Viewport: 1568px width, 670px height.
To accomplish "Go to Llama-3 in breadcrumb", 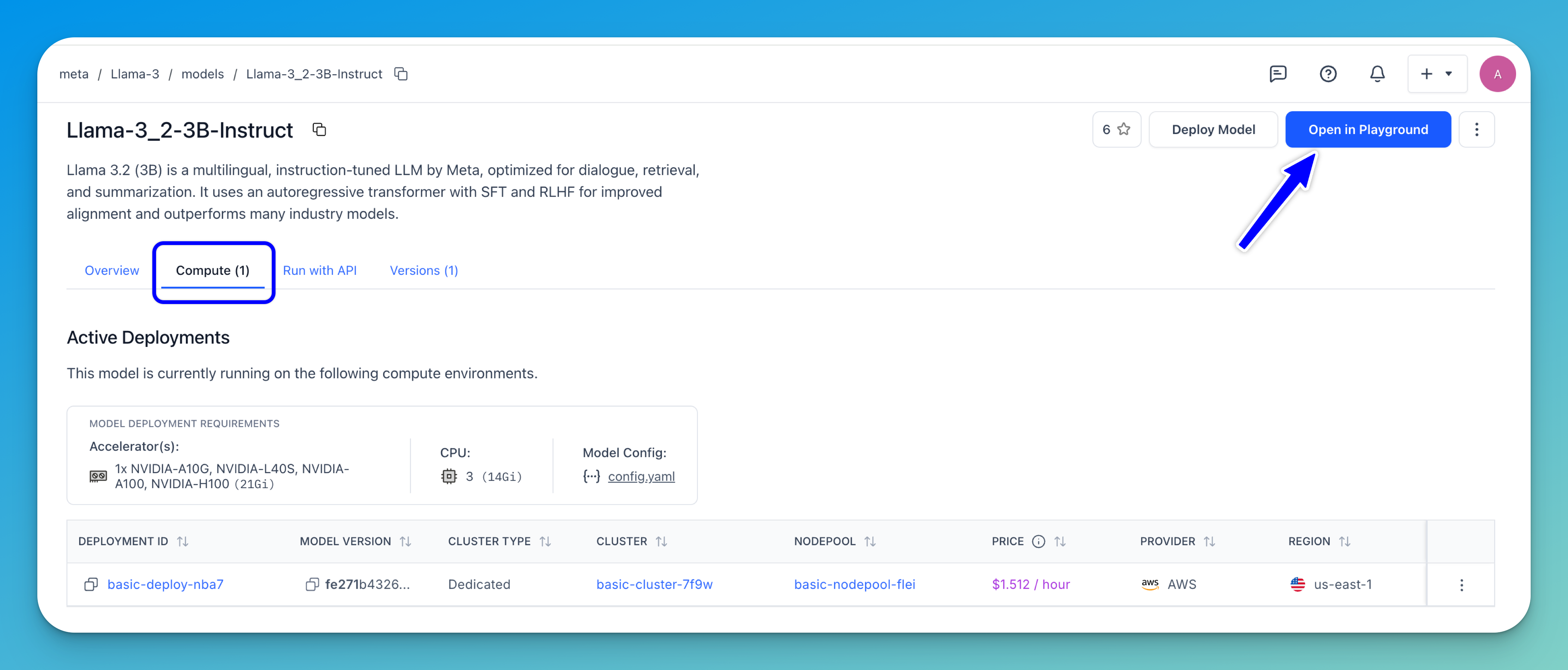I will click(134, 74).
